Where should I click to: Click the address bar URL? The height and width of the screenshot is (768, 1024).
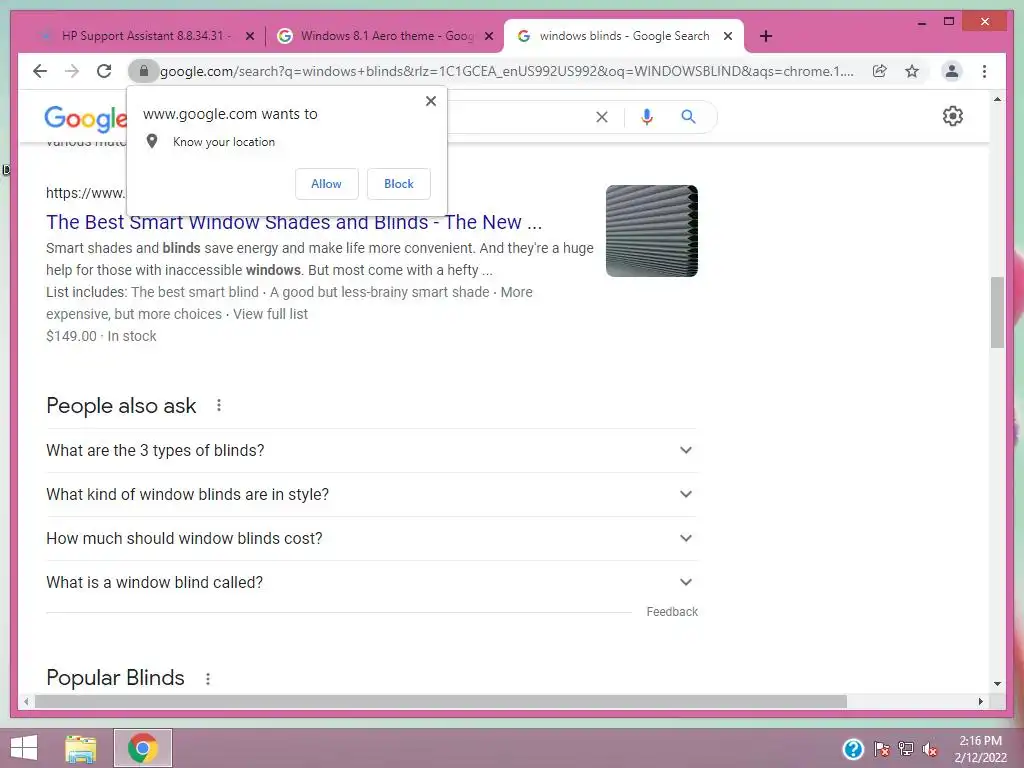click(x=507, y=71)
